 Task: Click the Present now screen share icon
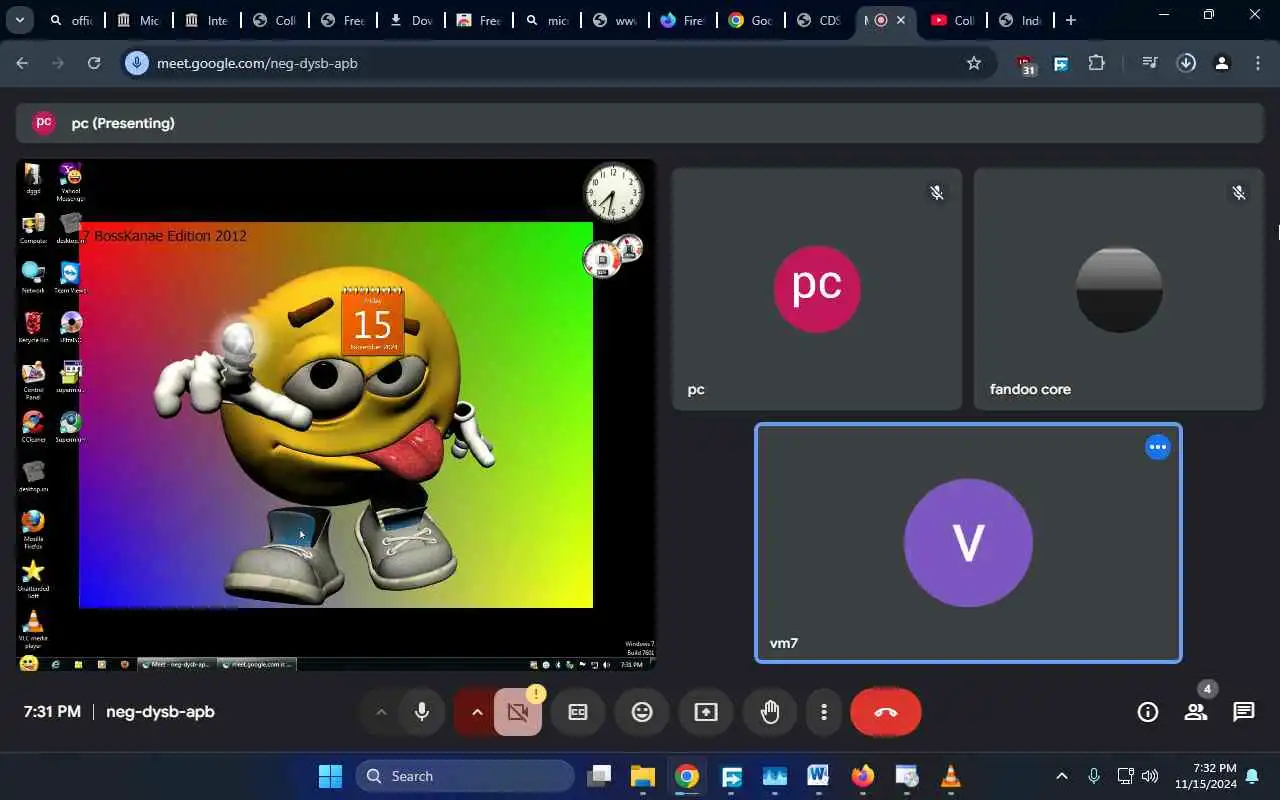click(x=706, y=712)
